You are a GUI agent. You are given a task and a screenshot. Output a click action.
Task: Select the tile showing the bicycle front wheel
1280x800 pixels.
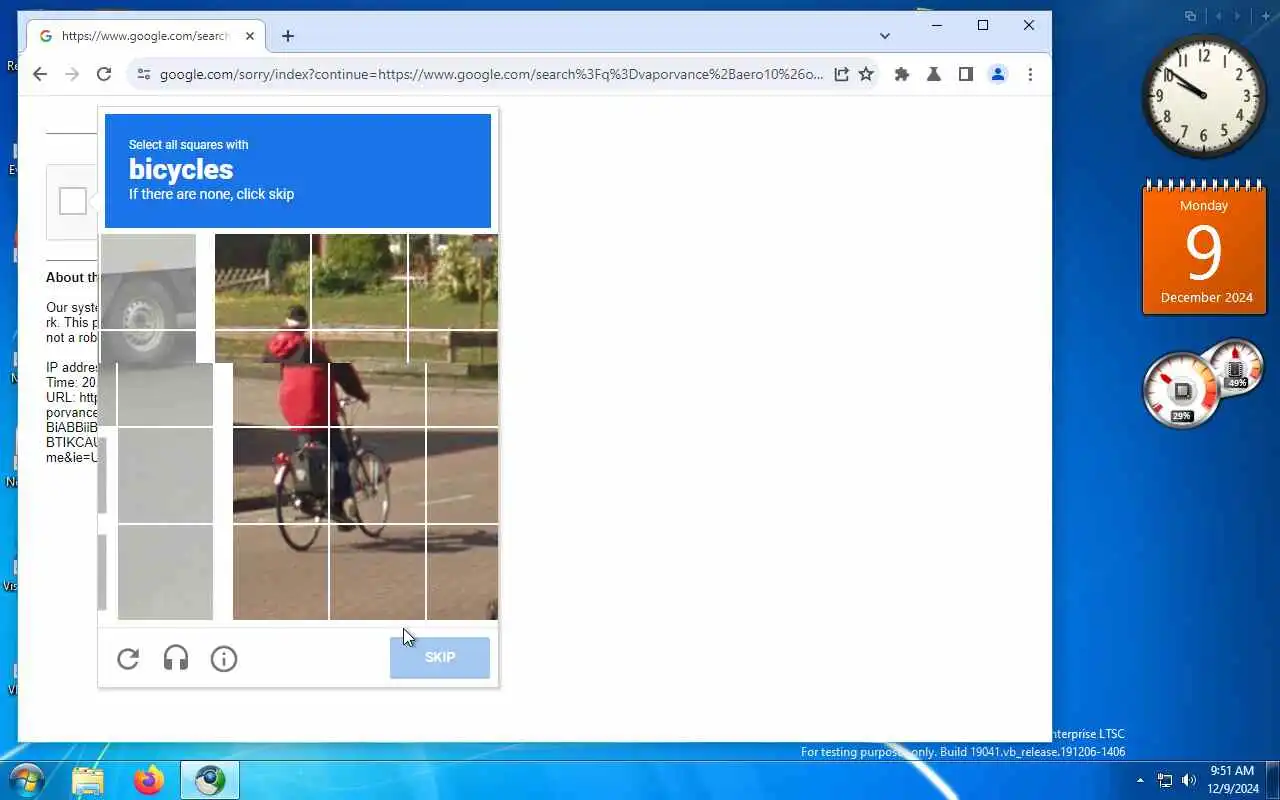pyautogui.click(x=377, y=475)
